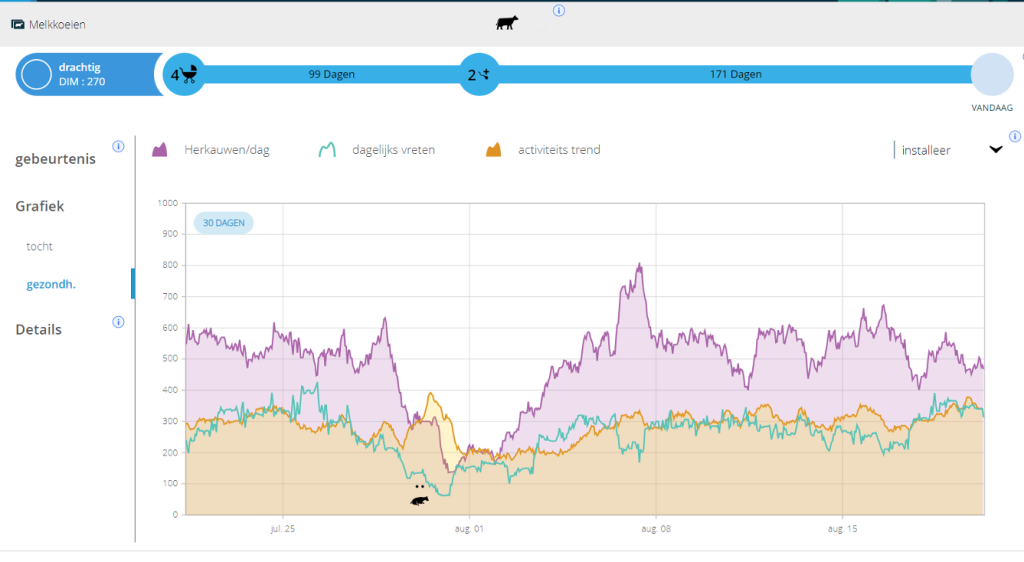Toggle the Herkauwen/dag series in legend

211,150
